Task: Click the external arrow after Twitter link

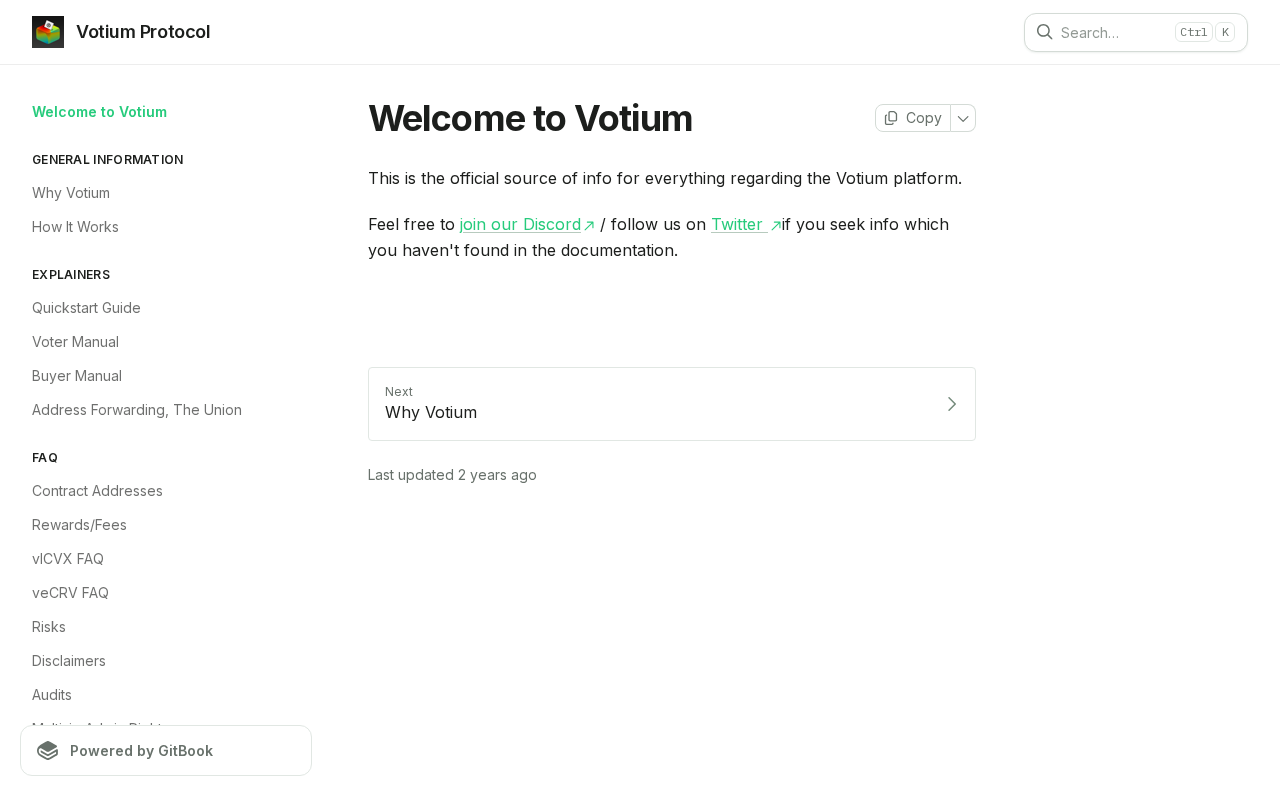Action: point(775,226)
